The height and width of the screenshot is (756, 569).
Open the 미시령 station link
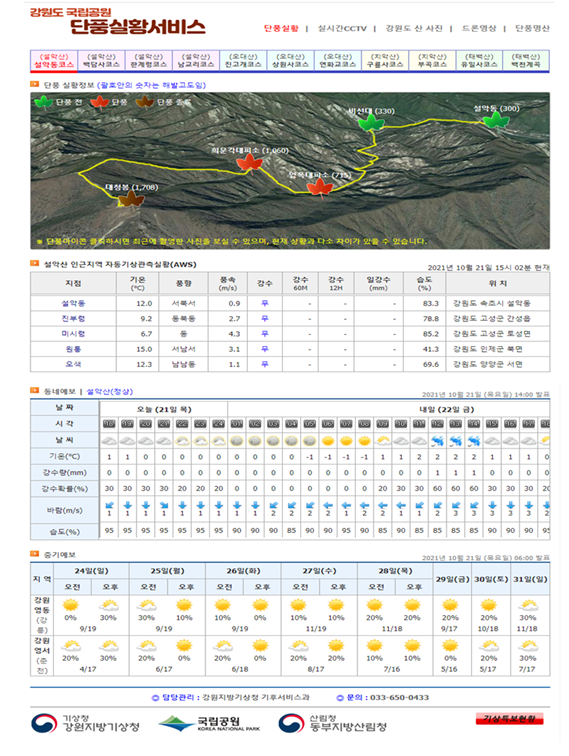point(73,334)
